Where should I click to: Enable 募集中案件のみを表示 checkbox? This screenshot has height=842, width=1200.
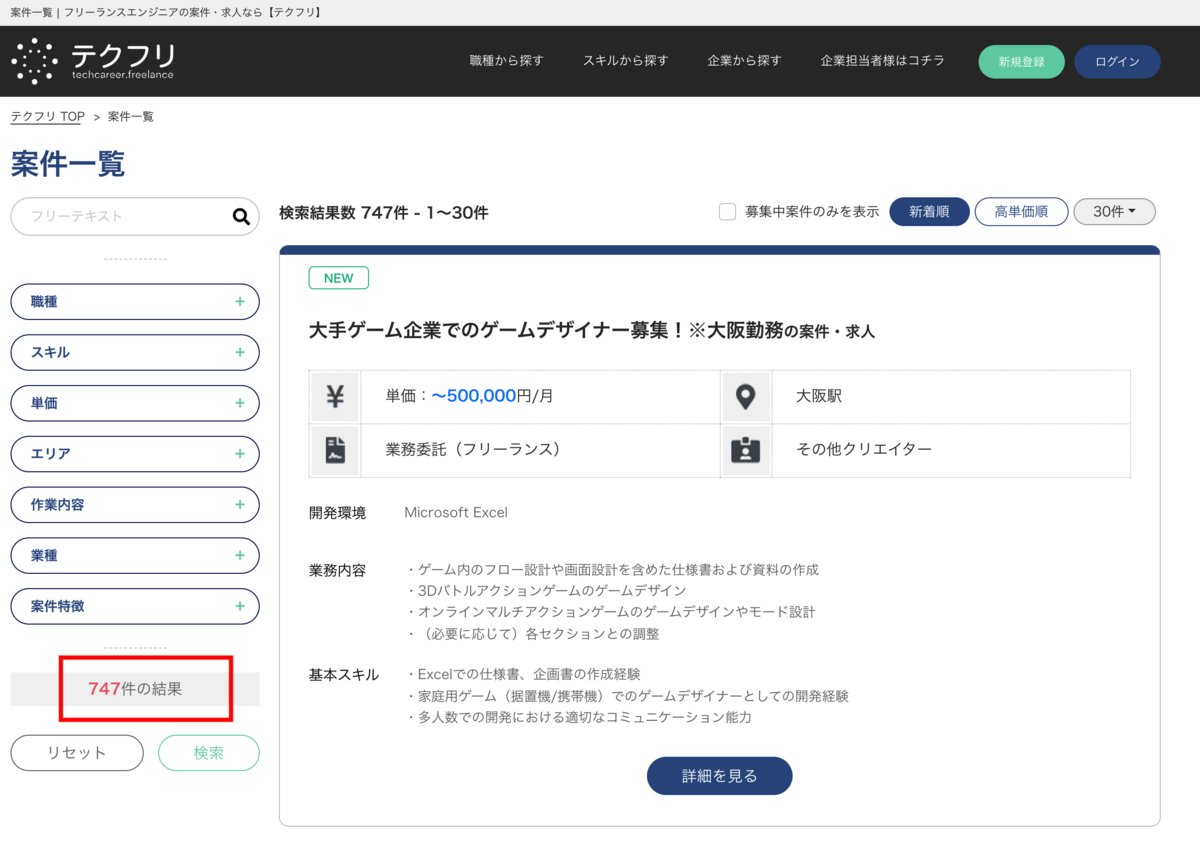pos(728,212)
